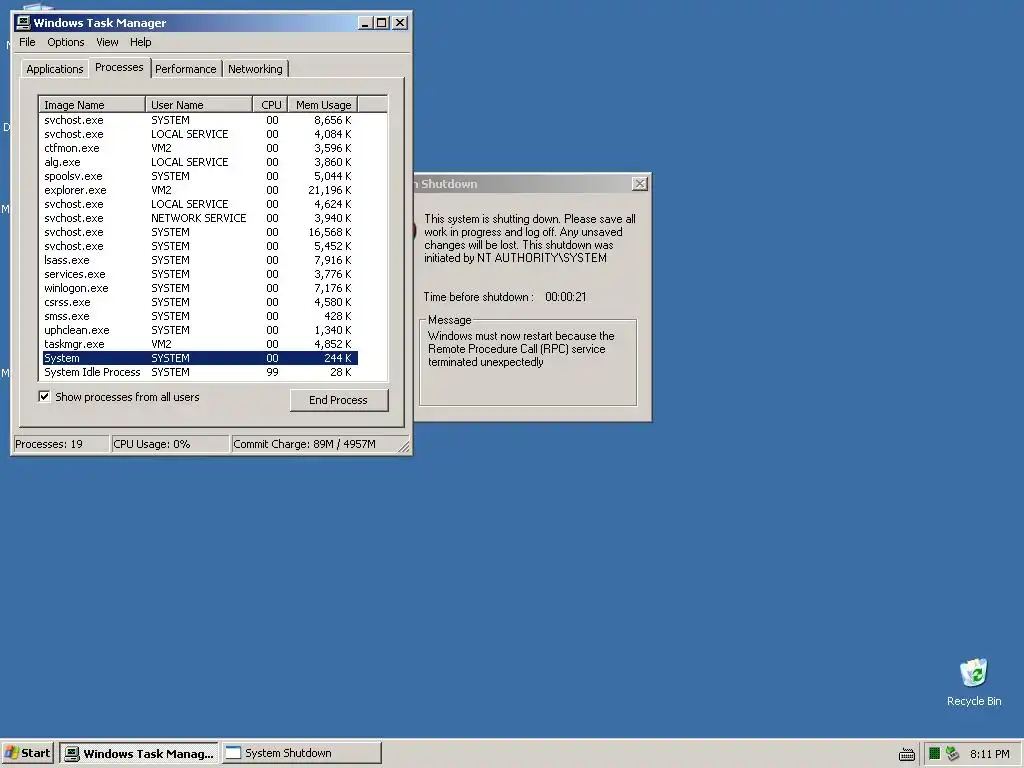The width and height of the screenshot is (1024, 768).
Task: Toggle Show processes from all users
Action: point(44,396)
